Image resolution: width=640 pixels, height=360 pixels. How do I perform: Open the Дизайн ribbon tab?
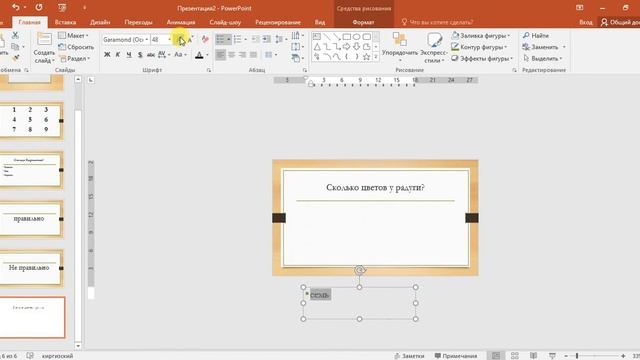[100, 22]
